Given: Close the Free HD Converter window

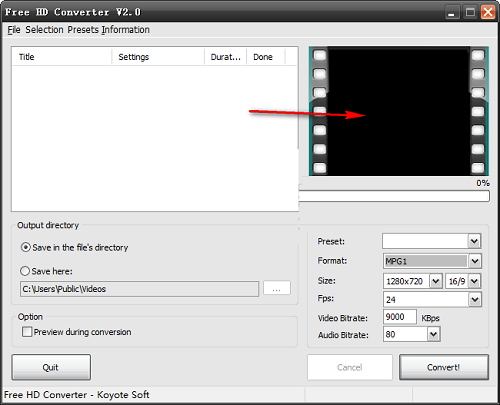Looking at the screenshot, I should pyautogui.click(x=488, y=13).
